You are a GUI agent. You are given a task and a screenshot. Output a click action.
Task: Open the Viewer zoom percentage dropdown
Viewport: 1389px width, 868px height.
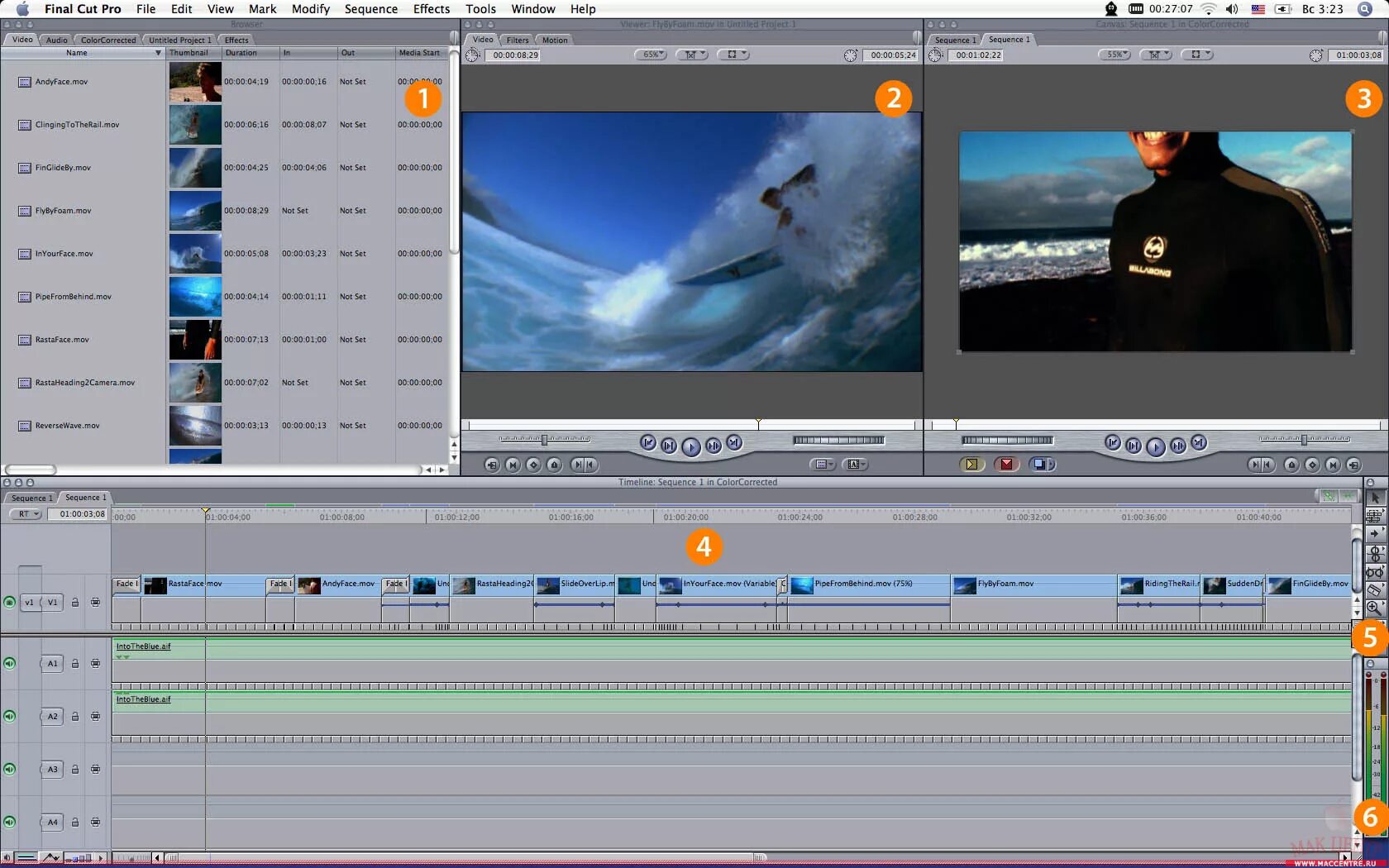[x=651, y=55]
